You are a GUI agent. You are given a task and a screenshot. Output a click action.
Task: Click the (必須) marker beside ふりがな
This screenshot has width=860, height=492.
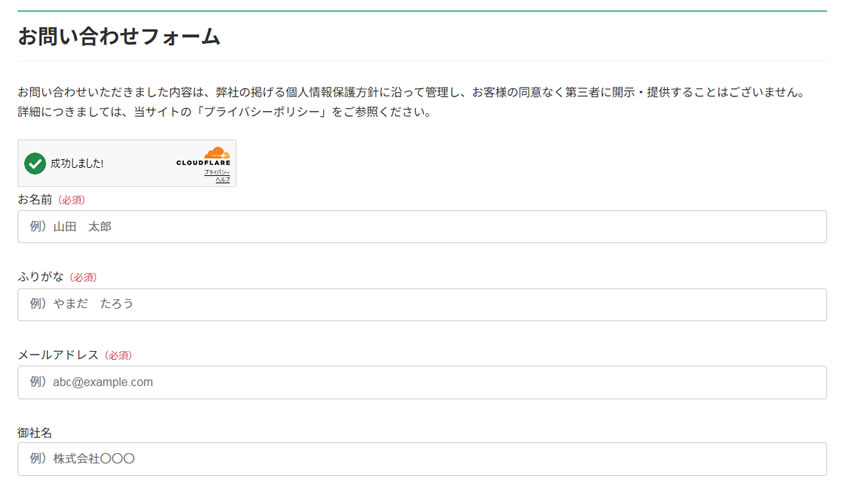click(x=83, y=277)
